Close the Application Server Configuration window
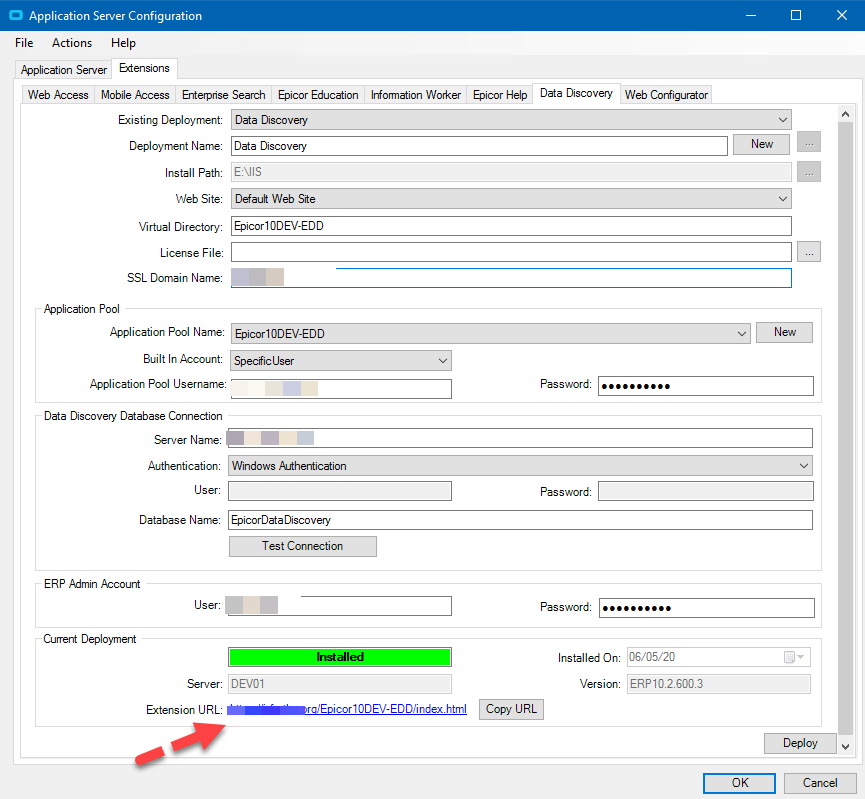 pyautogui.click(x=842, y=15)
